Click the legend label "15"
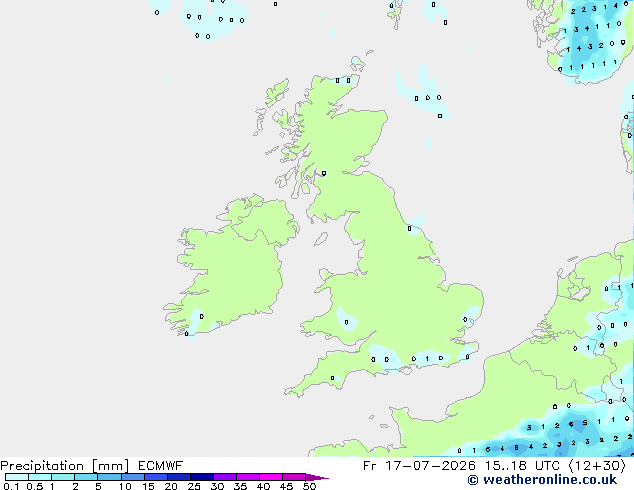This screenshot has height=490, width=634. tap(148, 486)
